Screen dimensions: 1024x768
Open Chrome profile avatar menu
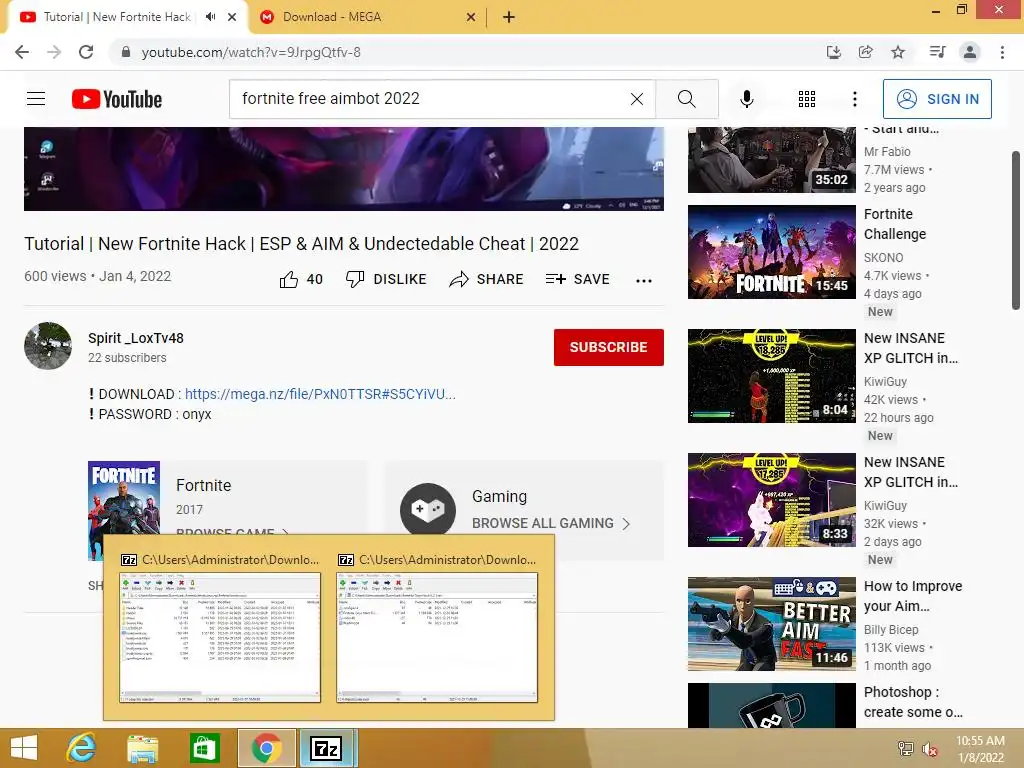point(970,52)
